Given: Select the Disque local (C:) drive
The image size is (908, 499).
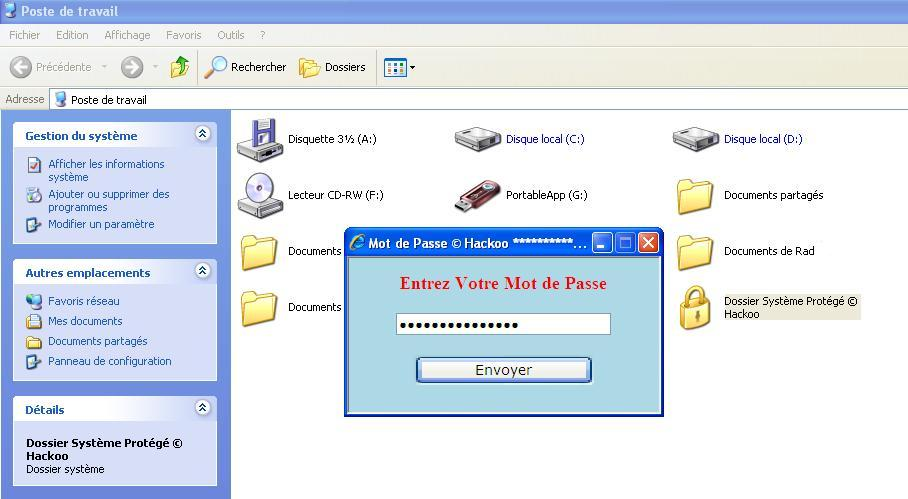Looking at the screenshot, I should tap(477, 139).
